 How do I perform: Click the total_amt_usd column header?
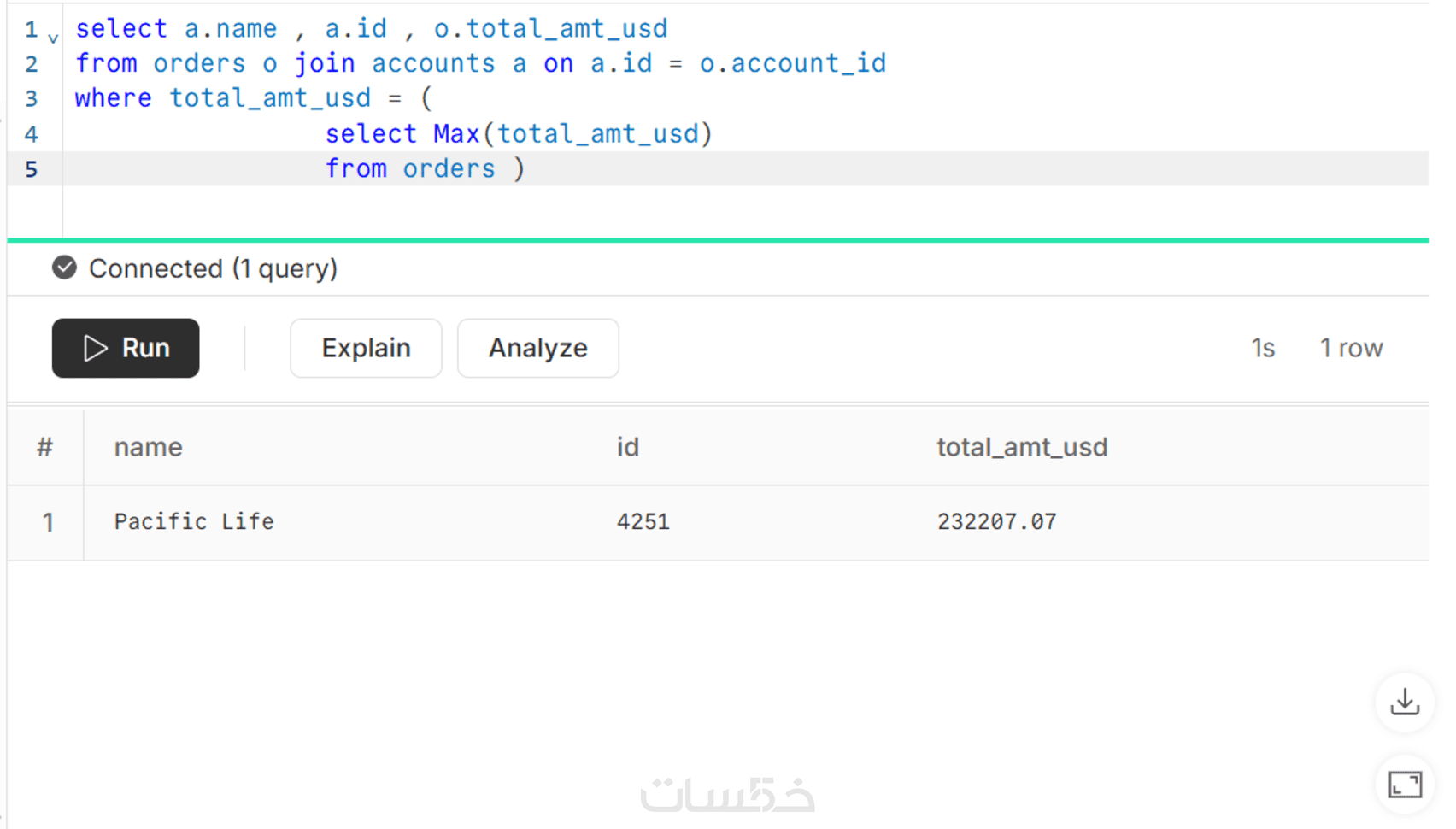[x=1021, y=447]
